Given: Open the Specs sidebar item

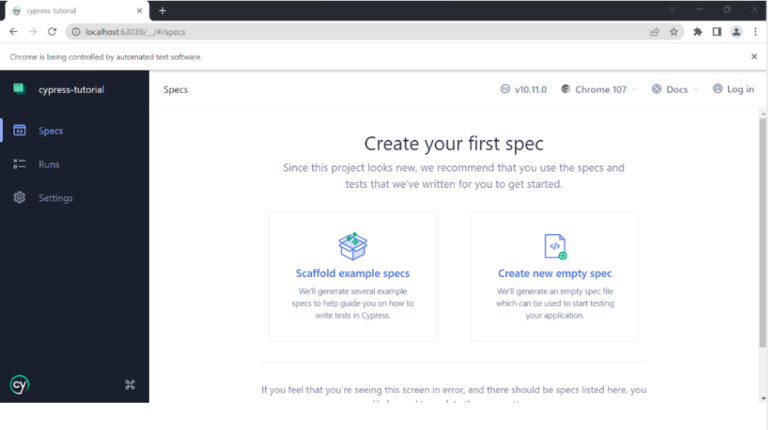Looking at the screenshot, I should pos(50,131).
